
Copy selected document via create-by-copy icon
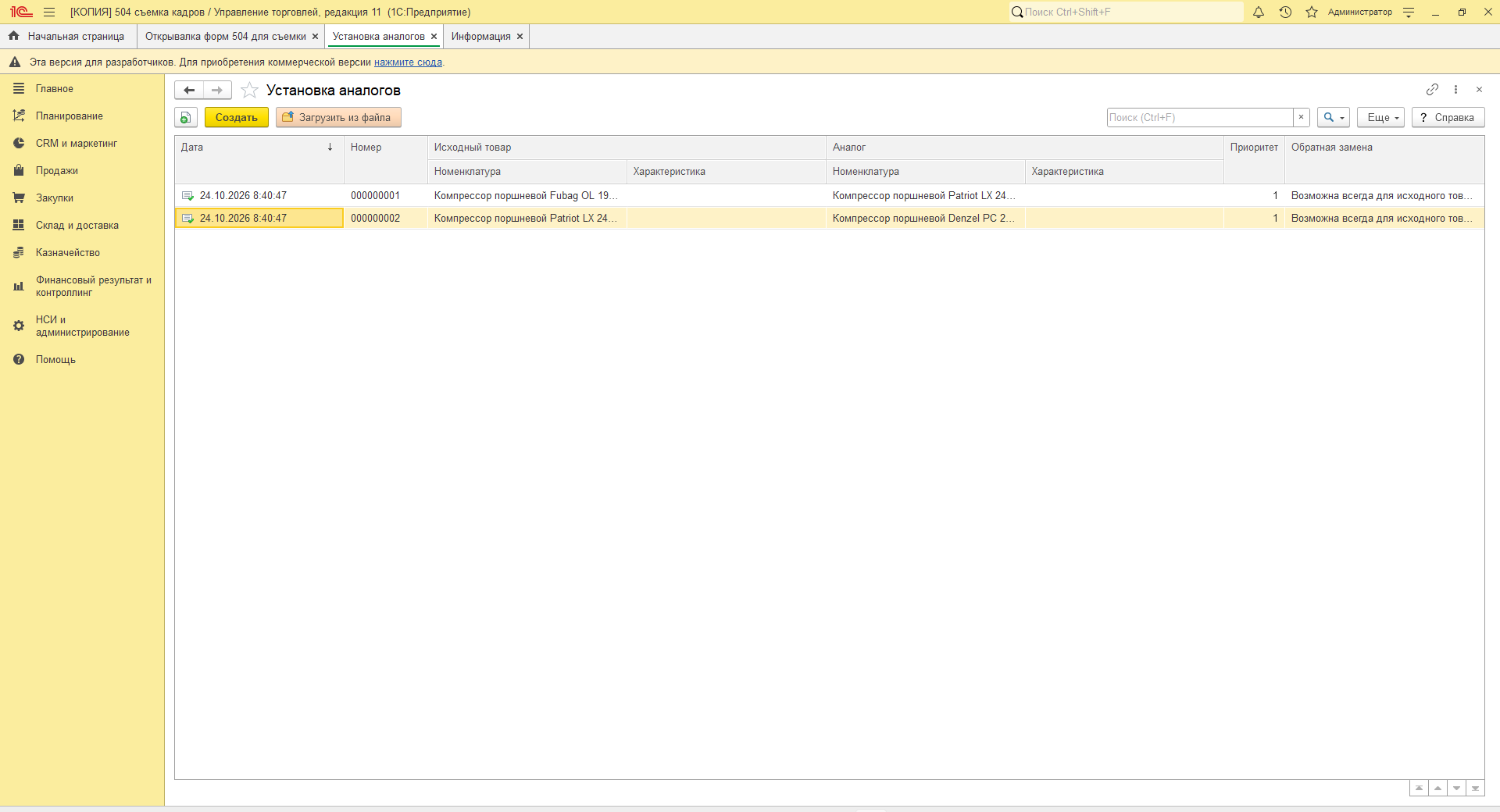(186, 117)
